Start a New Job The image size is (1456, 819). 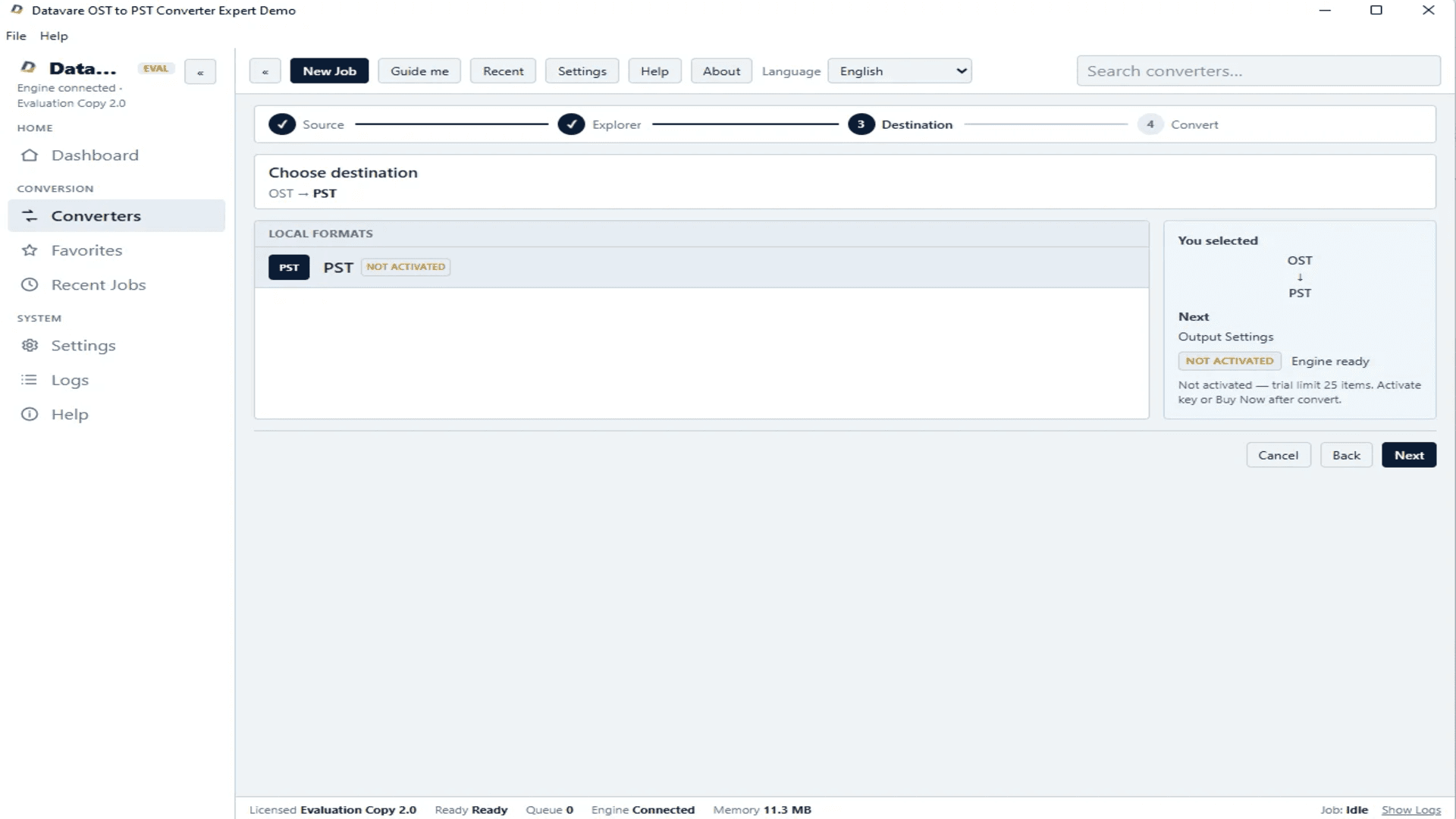coord(329,71)
